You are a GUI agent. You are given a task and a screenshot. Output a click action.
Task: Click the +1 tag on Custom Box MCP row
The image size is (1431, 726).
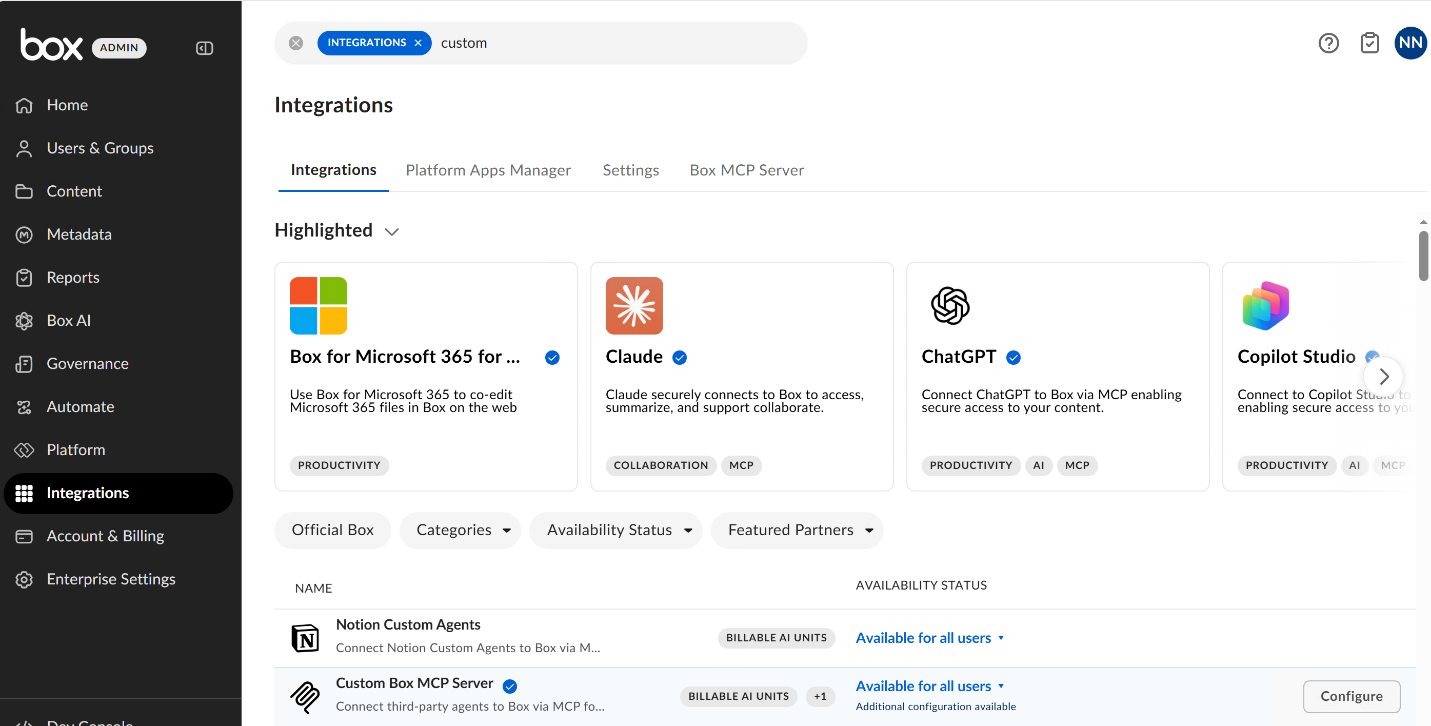[x=820, y=696]
